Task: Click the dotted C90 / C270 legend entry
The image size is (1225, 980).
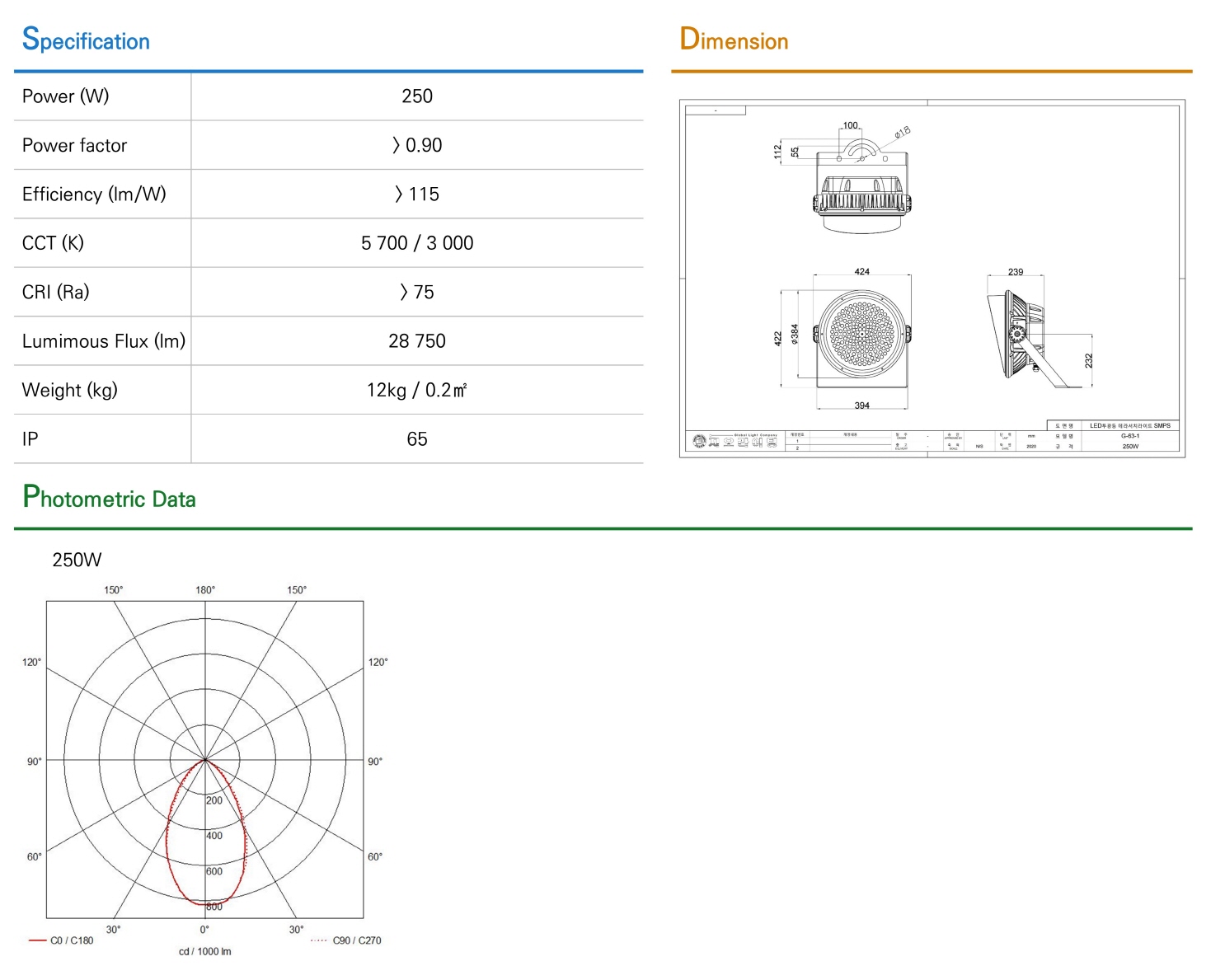Action: [346, 940]
